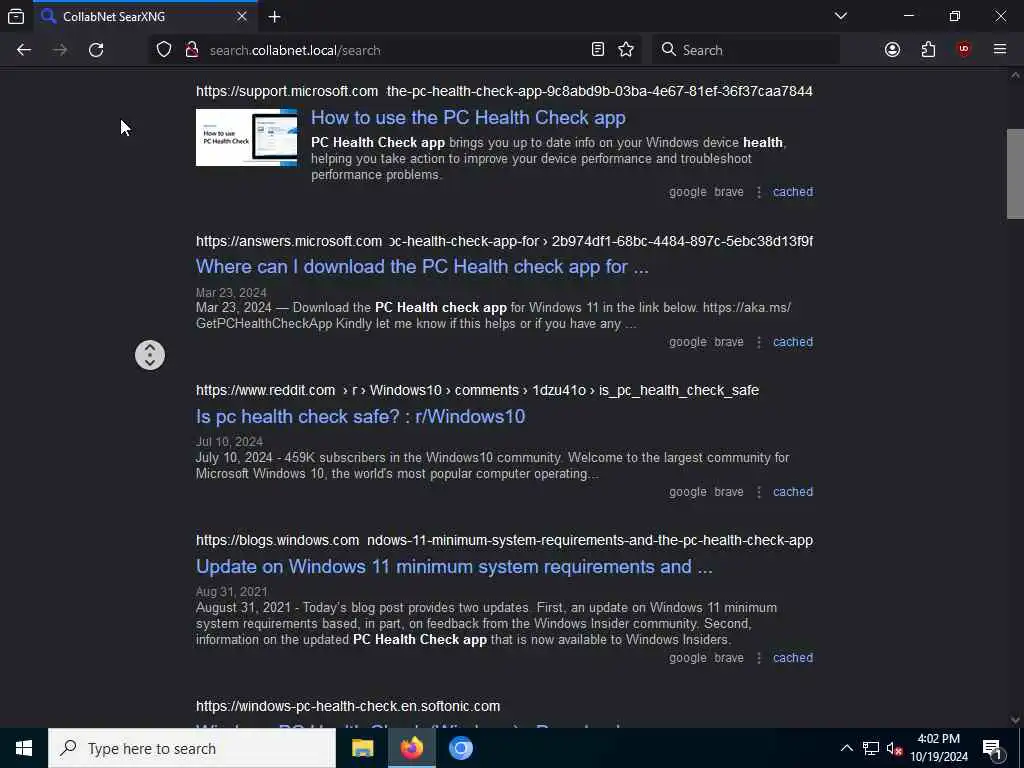Open the PC Health Check result thumbnail
This screenshot has width=1024, height=768.
click(247, 137)
